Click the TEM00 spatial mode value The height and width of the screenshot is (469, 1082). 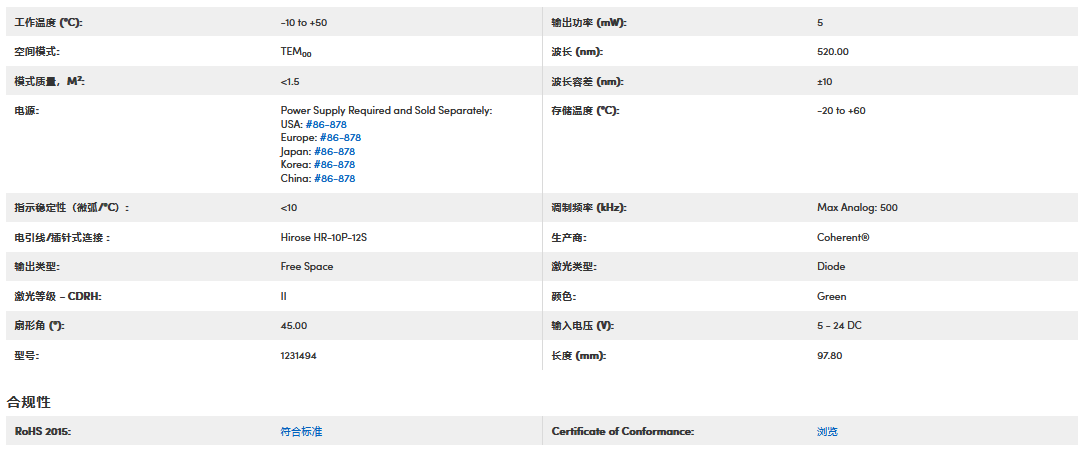tap(303, 52)
